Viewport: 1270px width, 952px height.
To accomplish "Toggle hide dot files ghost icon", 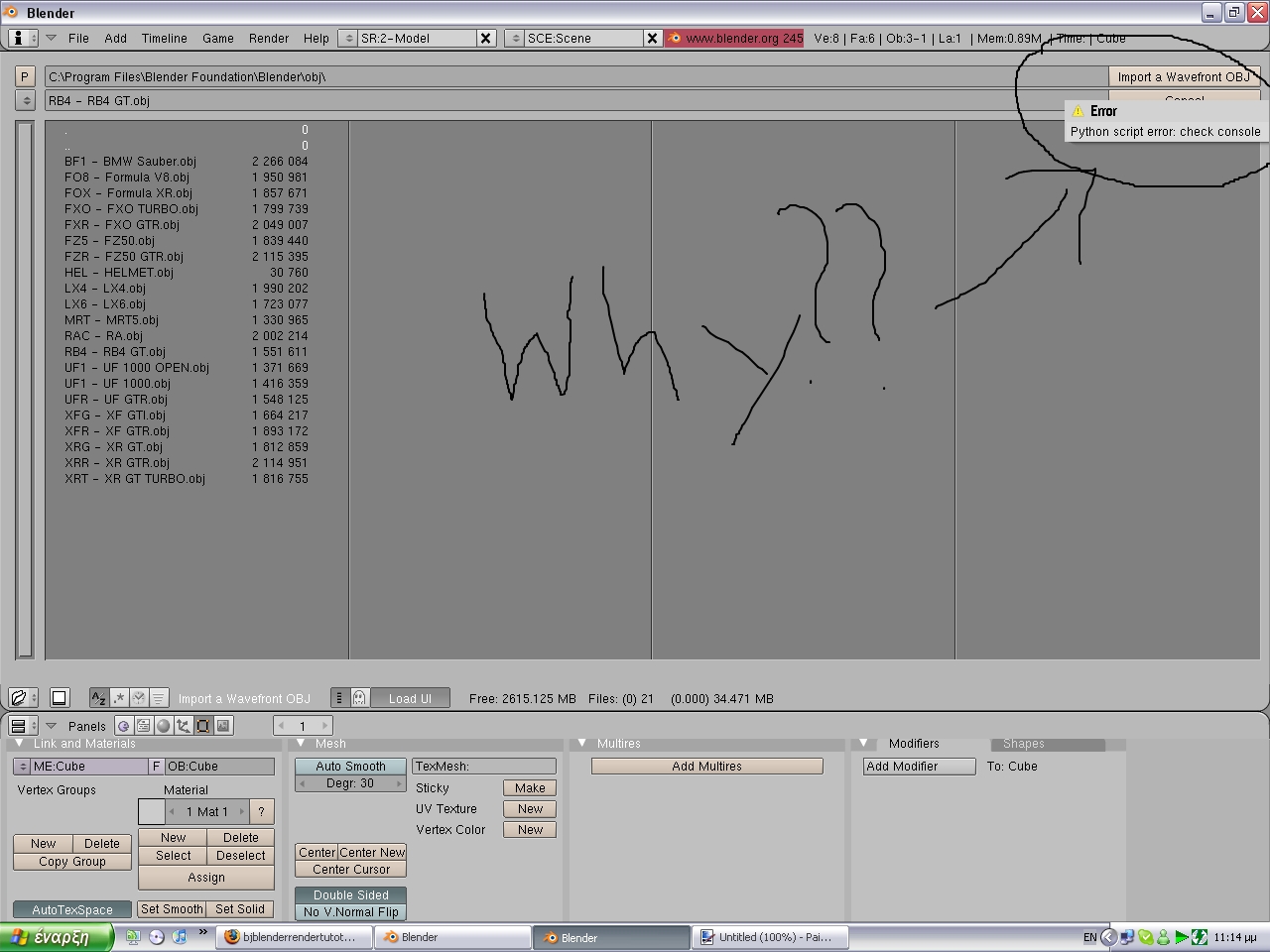I will [359, 698].
